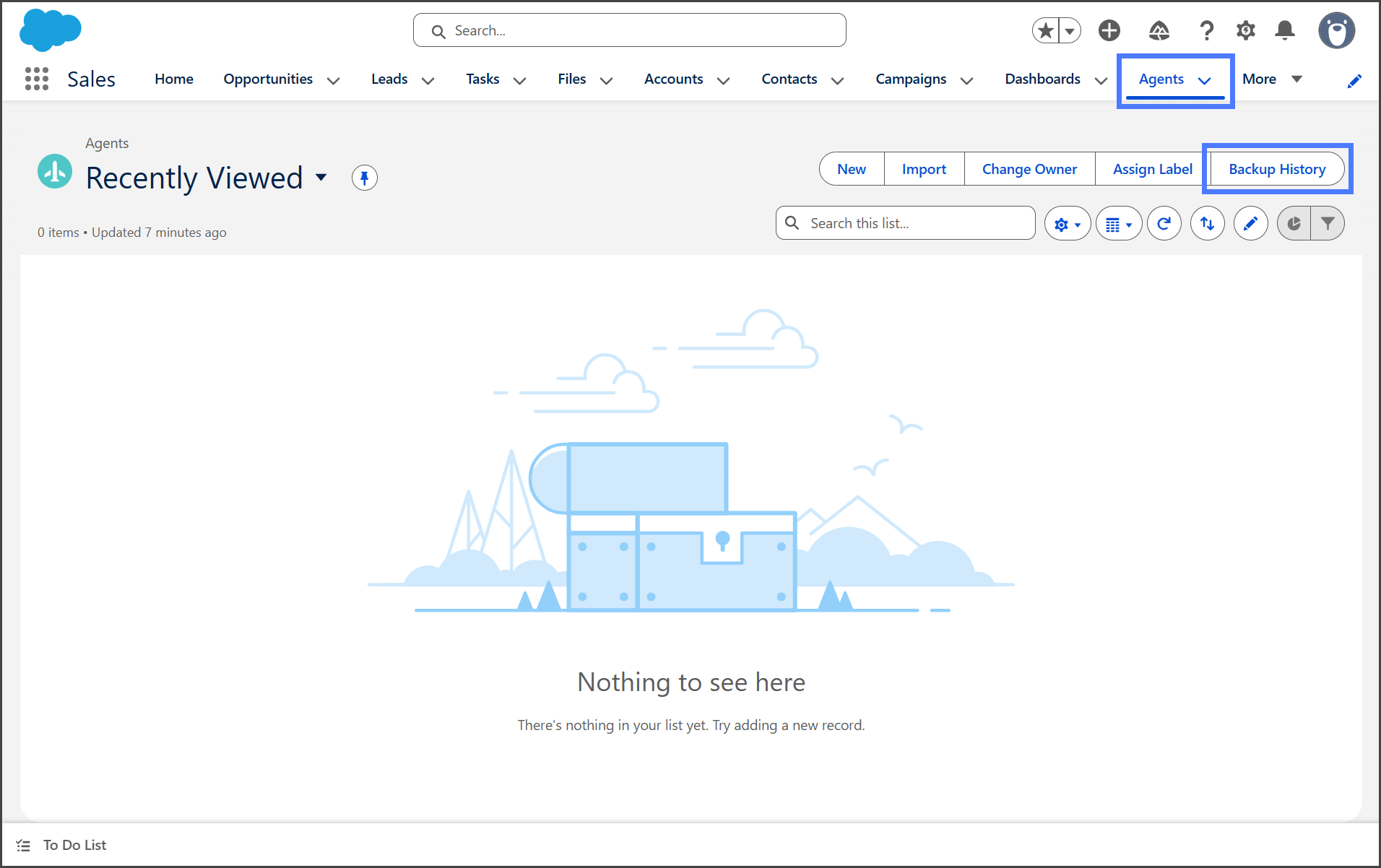The image size is (1381, 868).
Task: Open the Setup gear icon
Action: point(1245,30)
